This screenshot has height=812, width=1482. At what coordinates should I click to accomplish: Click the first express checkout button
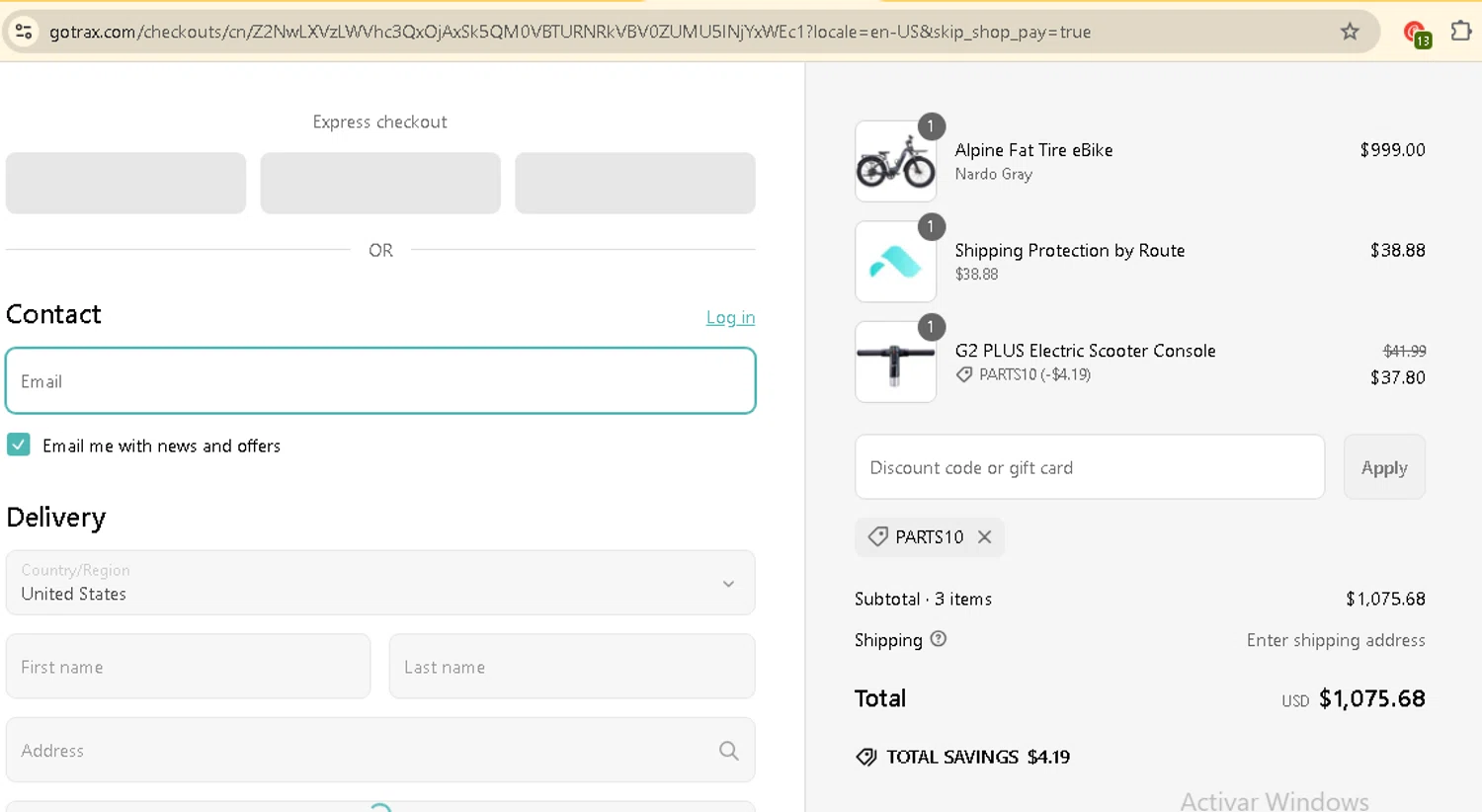pos(125,183)
